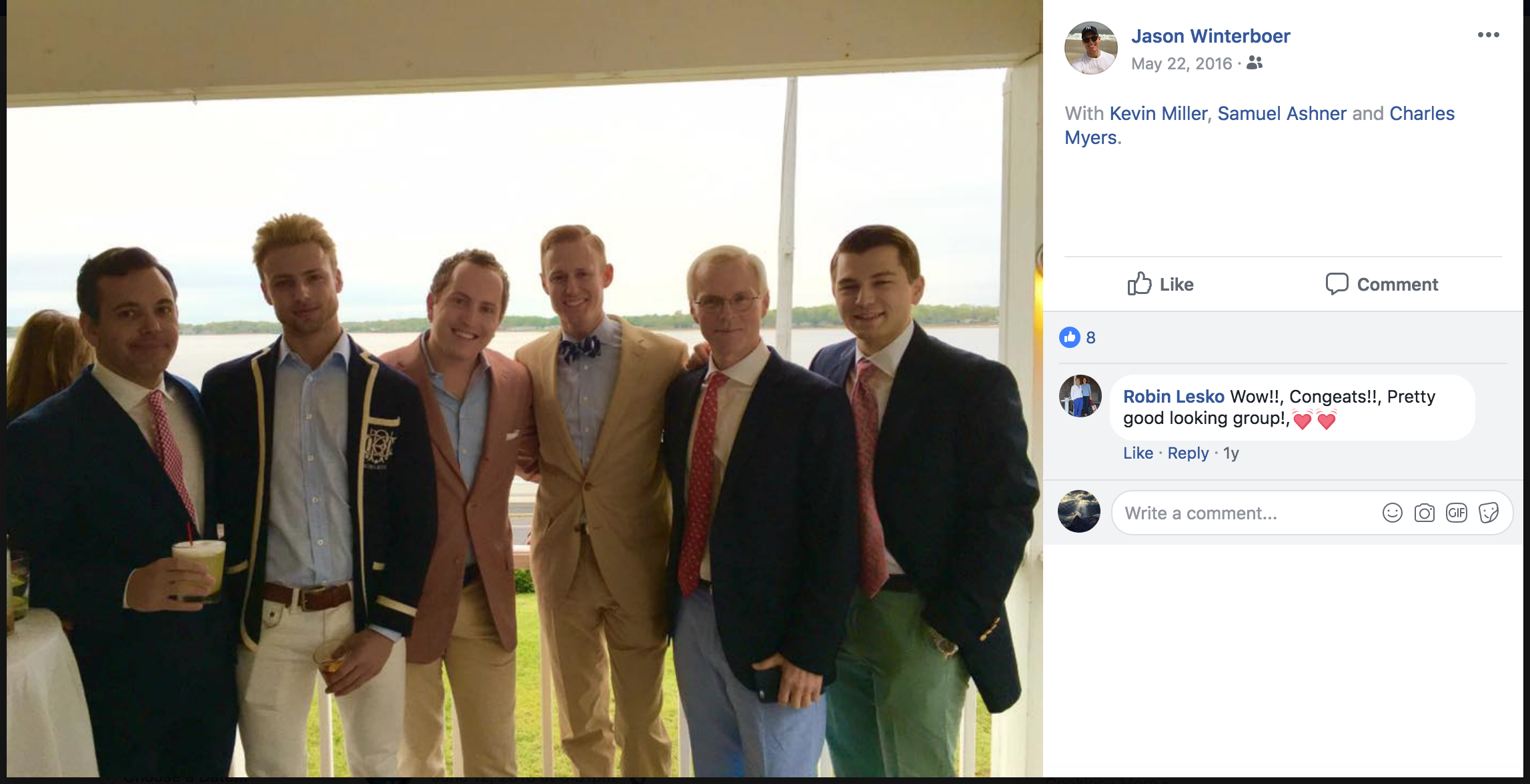The width and height of the screenshot is (1530, 784).
Task: Attach a photo using the camera icon
Action: pyautogui.click(x=1424, y=513)
